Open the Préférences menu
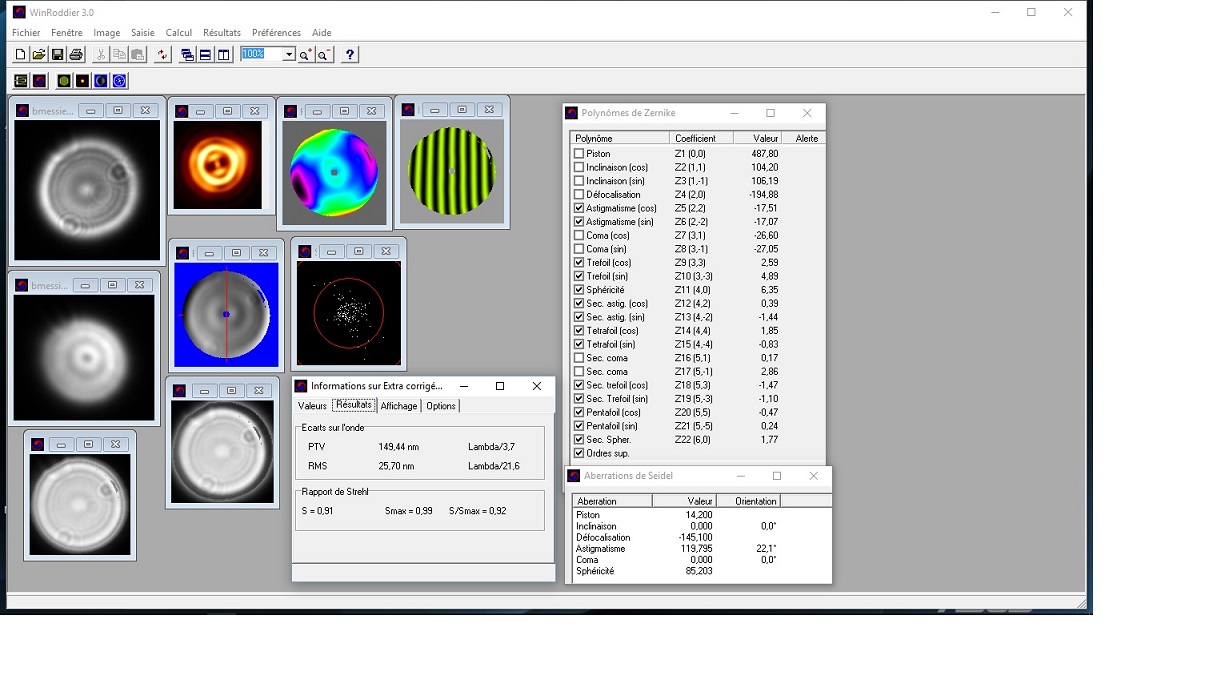The width and height of the screenshot is (1229, 692). (x=275, y=33)
